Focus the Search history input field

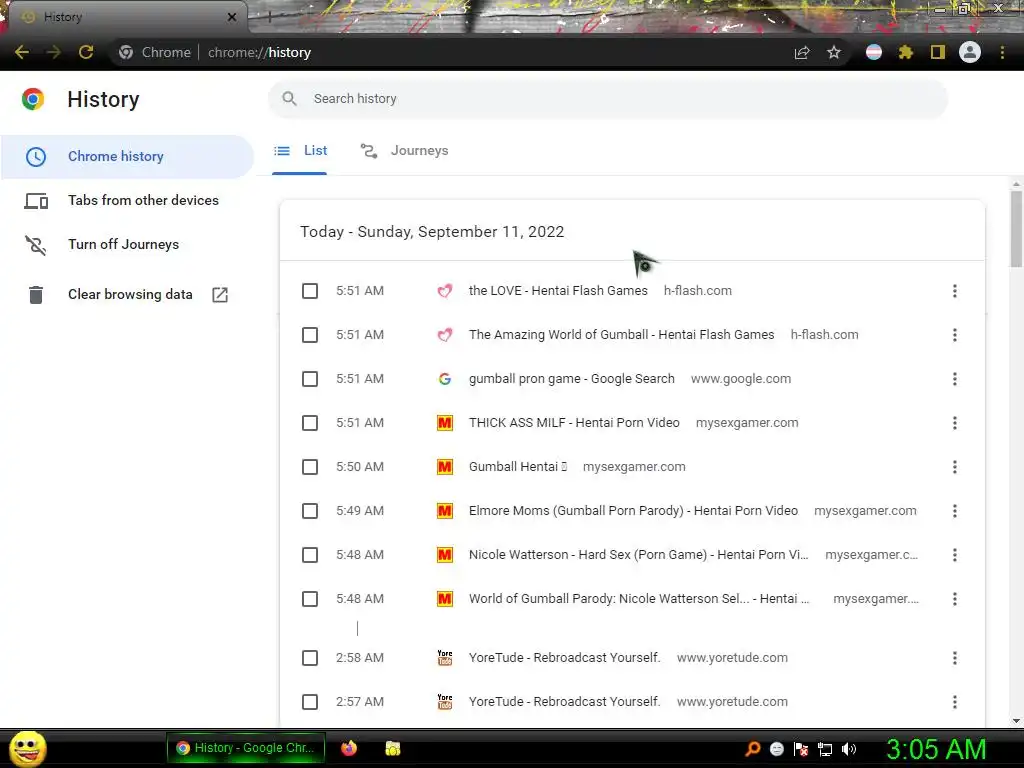[x=607, y=99]
